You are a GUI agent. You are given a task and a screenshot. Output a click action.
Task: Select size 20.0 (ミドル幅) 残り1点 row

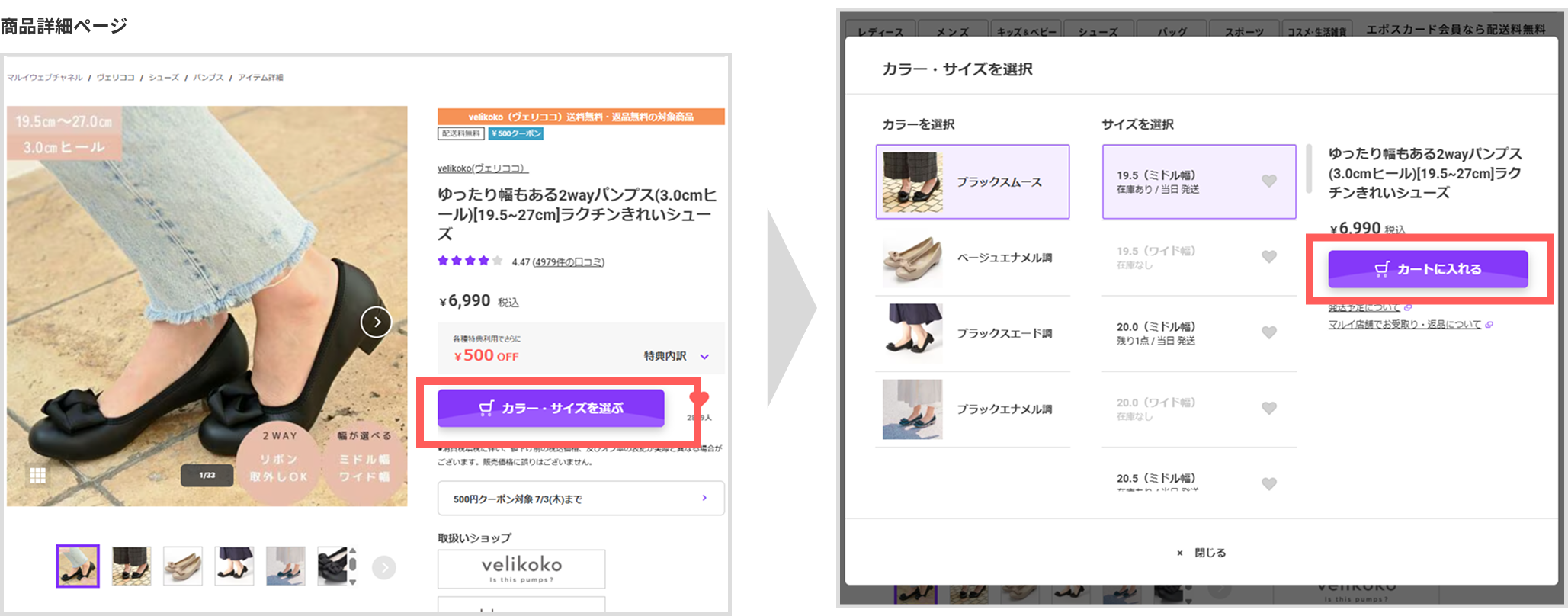coord(1199,333)
